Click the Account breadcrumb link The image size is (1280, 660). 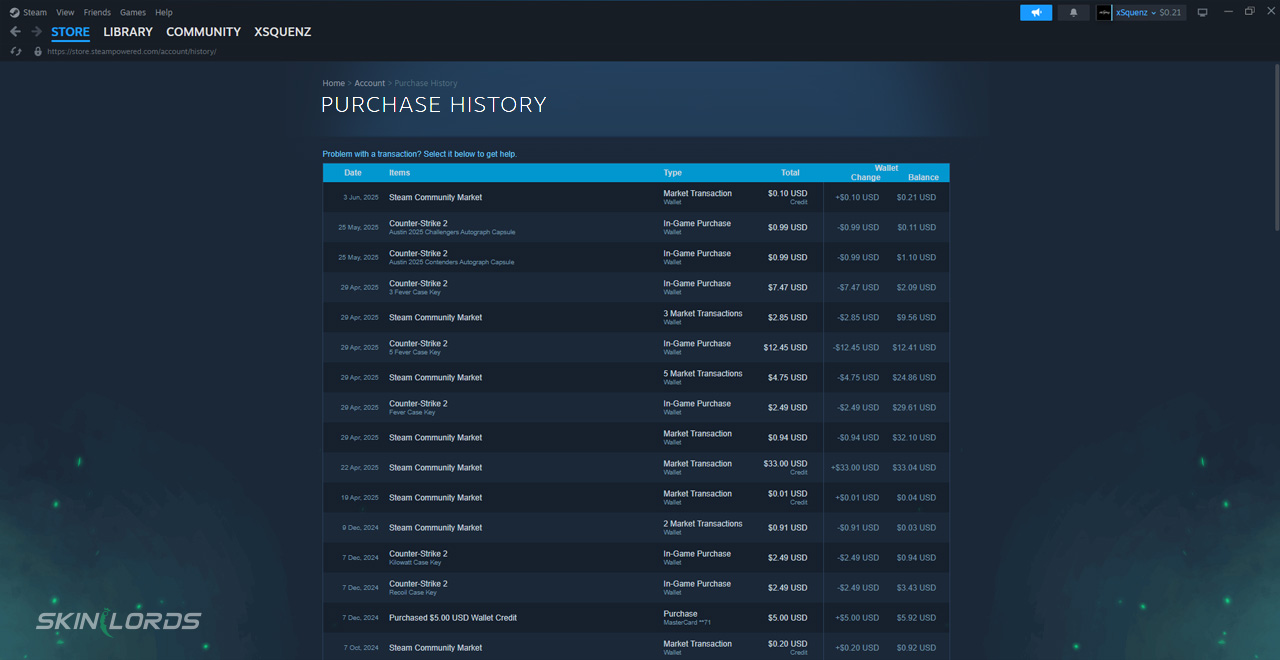click(x=370, y=83)
